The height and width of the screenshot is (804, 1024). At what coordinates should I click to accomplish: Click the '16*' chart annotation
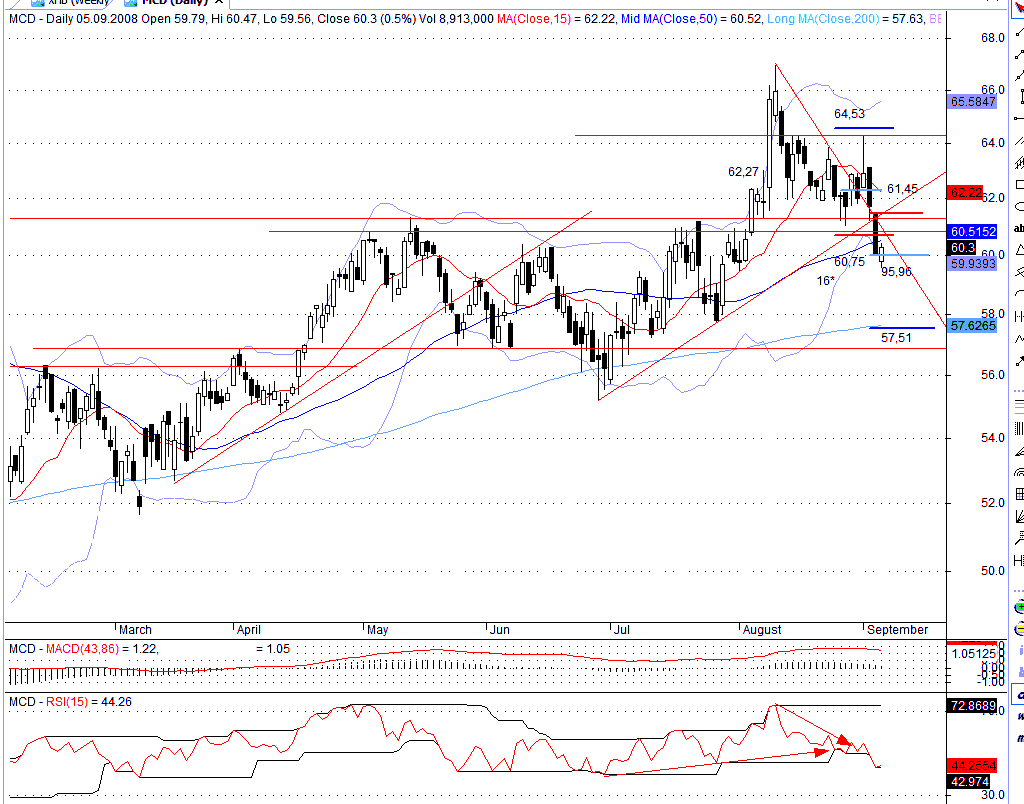(825, 281)
